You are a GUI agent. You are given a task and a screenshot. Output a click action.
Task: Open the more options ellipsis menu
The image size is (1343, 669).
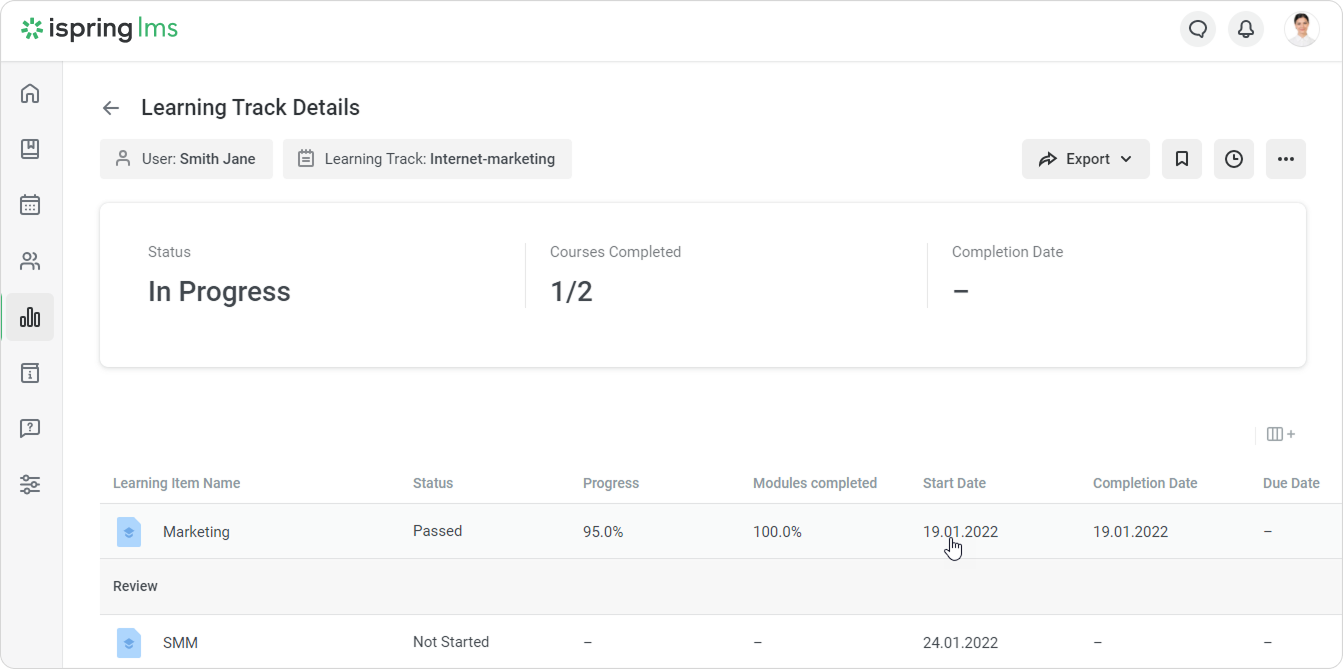1286,159
